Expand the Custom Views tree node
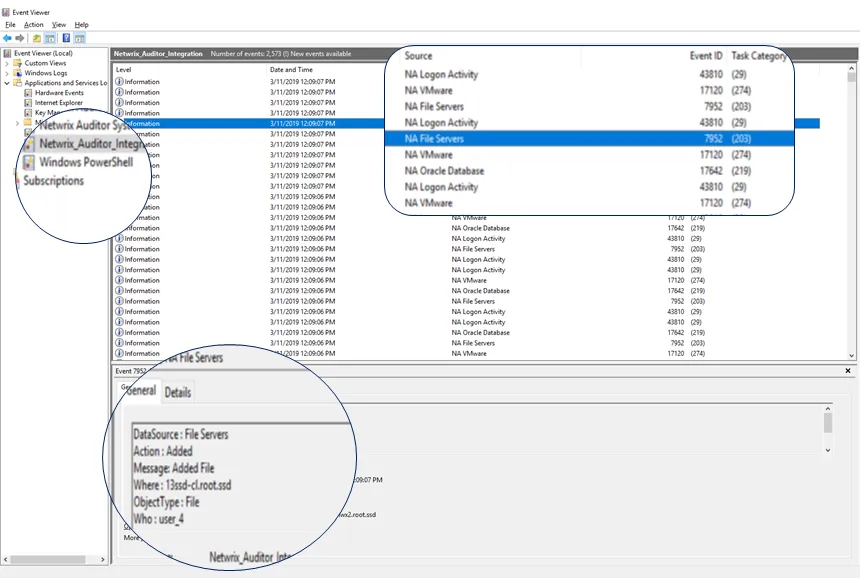 click(x=7, y=63)
